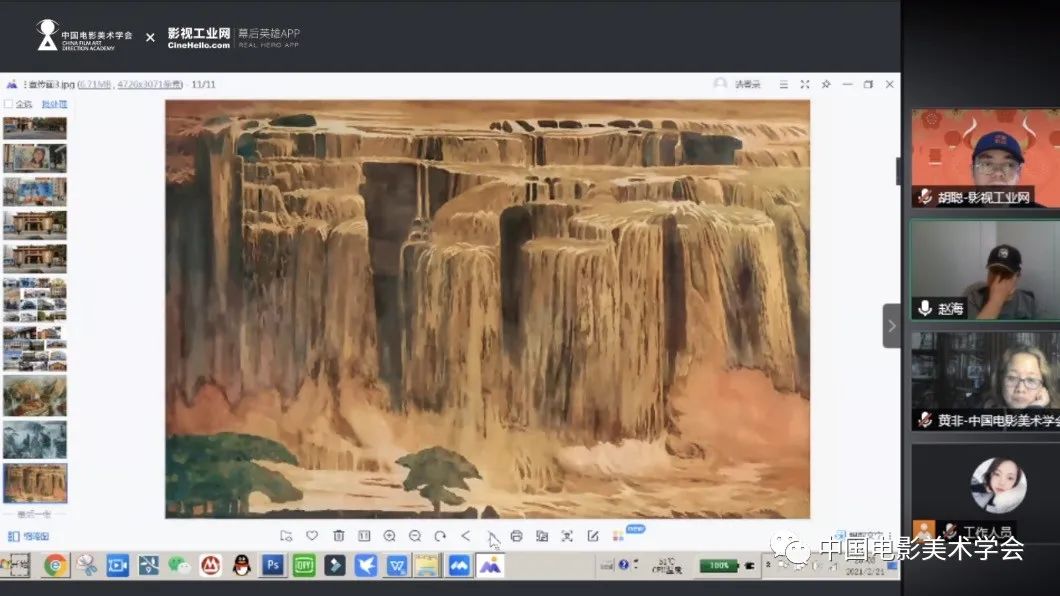Select the last waterfall painting thumbnail
The image size is (1060, 596).
(x=35, y=482)
